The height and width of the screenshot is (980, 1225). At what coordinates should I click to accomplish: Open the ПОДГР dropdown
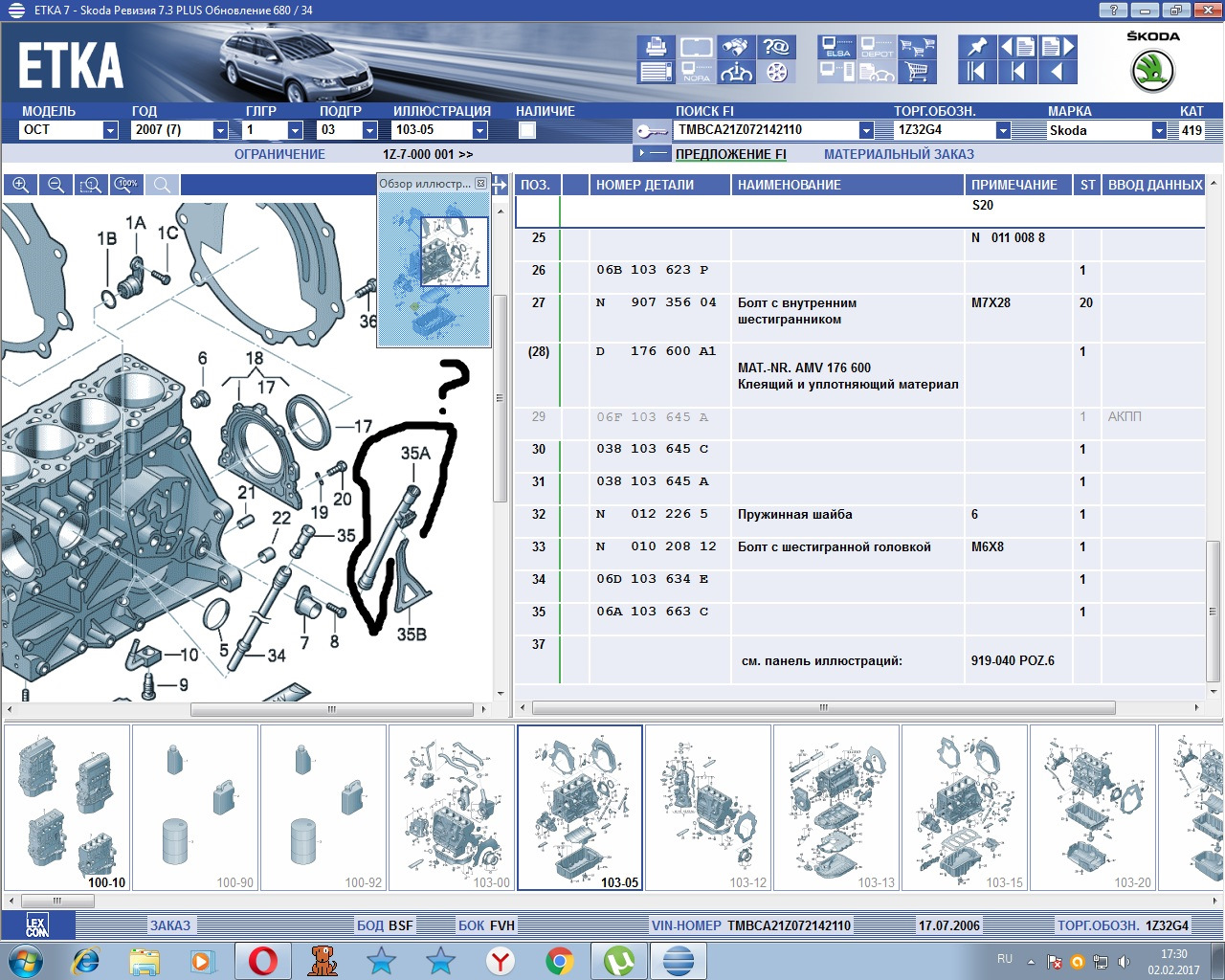(x=370, y=130)
